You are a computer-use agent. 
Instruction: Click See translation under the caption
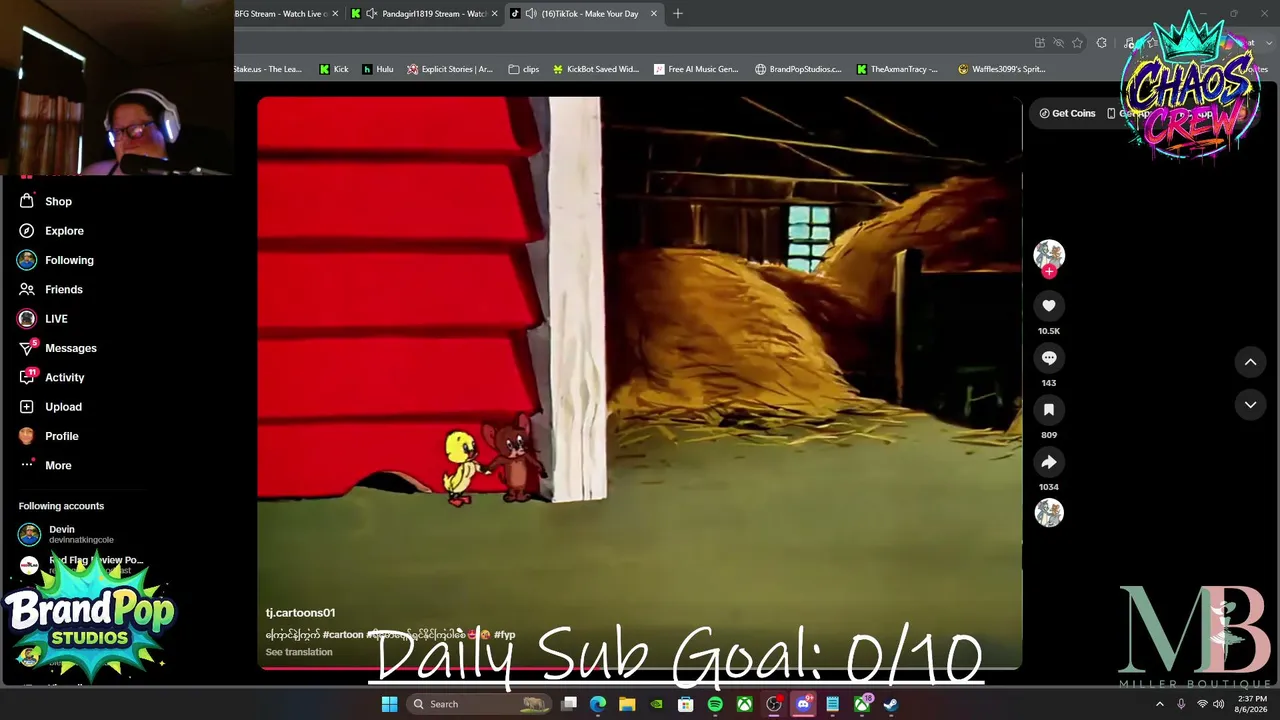pos(299,652)
